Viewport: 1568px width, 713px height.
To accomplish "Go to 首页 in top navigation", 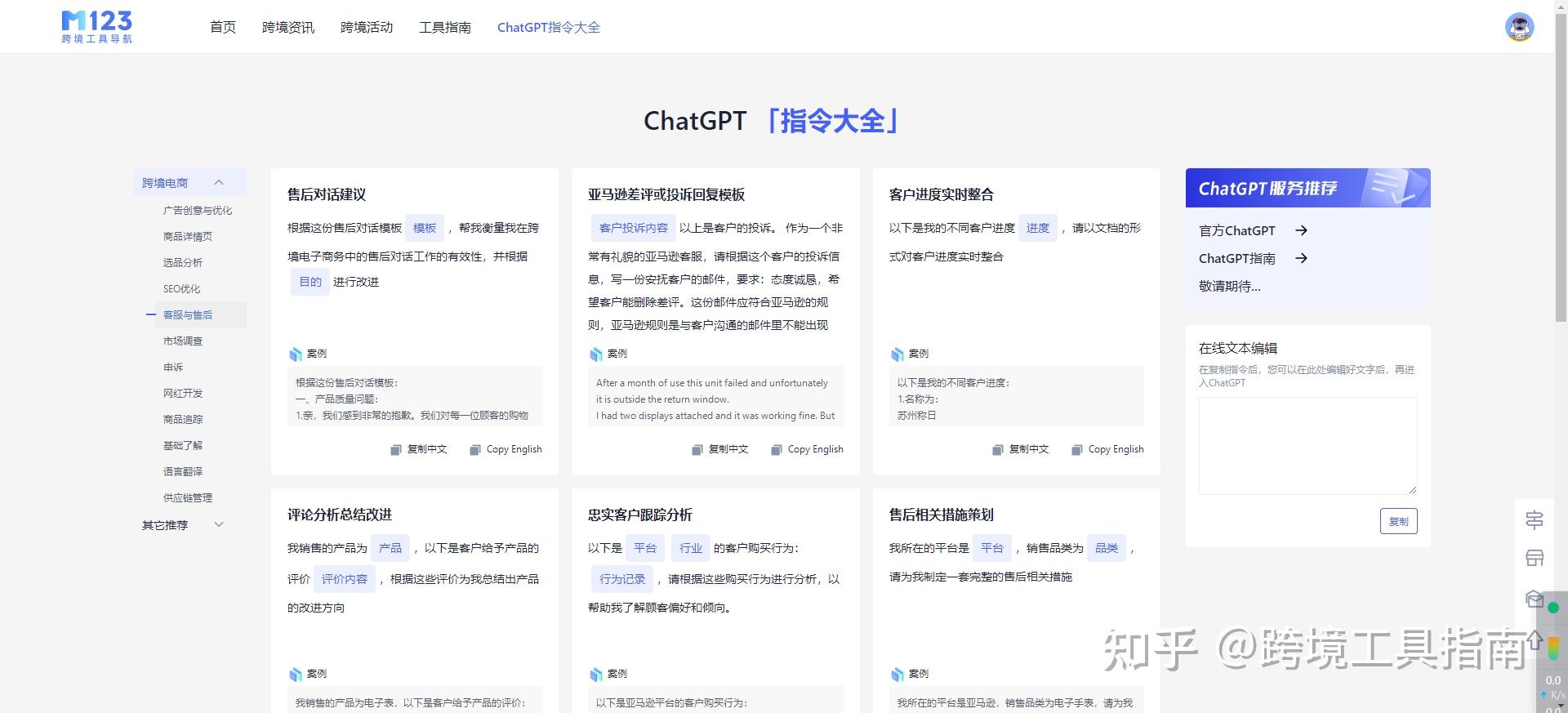I will [x=223, y=27].
